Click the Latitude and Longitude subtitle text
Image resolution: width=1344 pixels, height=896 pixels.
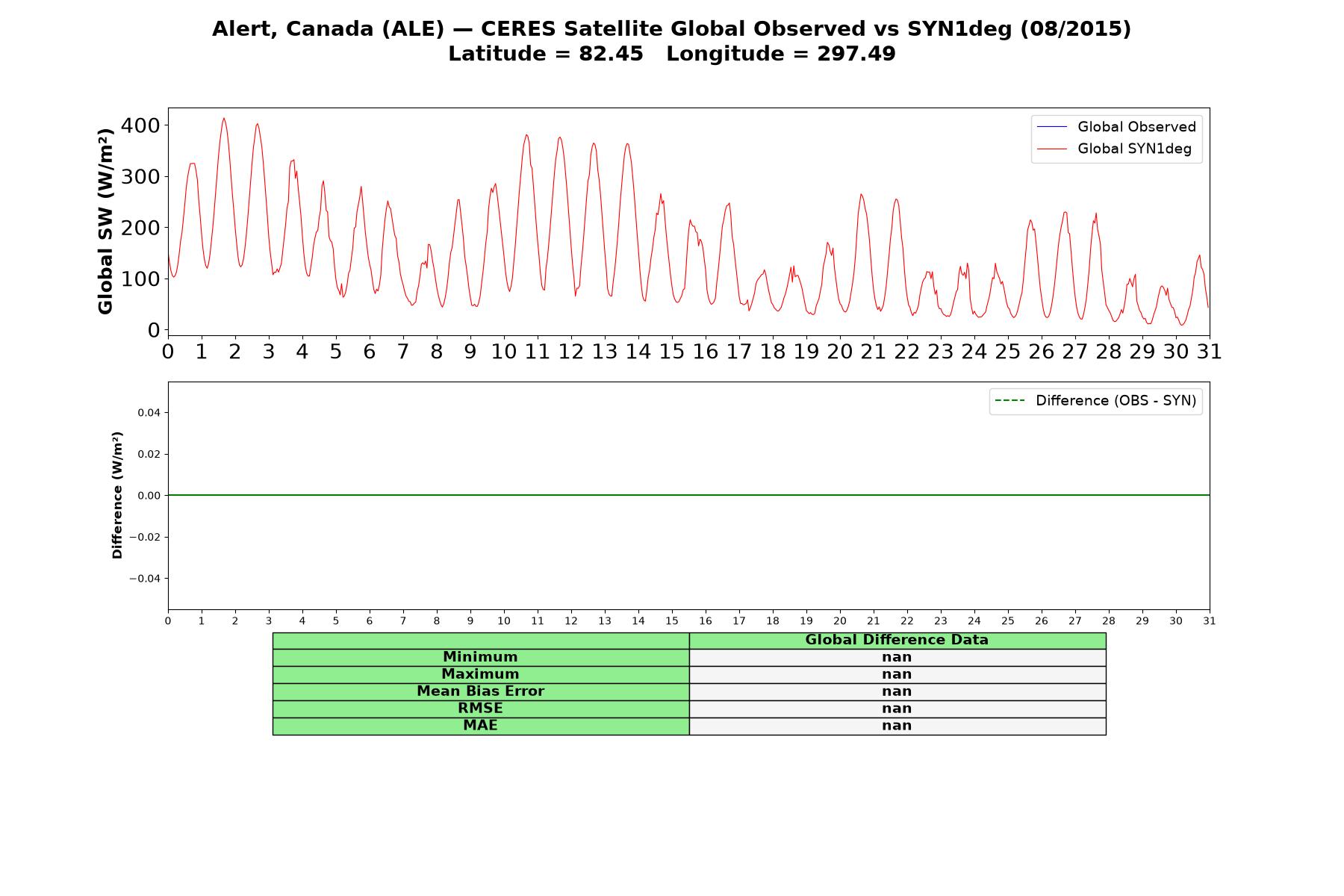(x=672, y=54)
